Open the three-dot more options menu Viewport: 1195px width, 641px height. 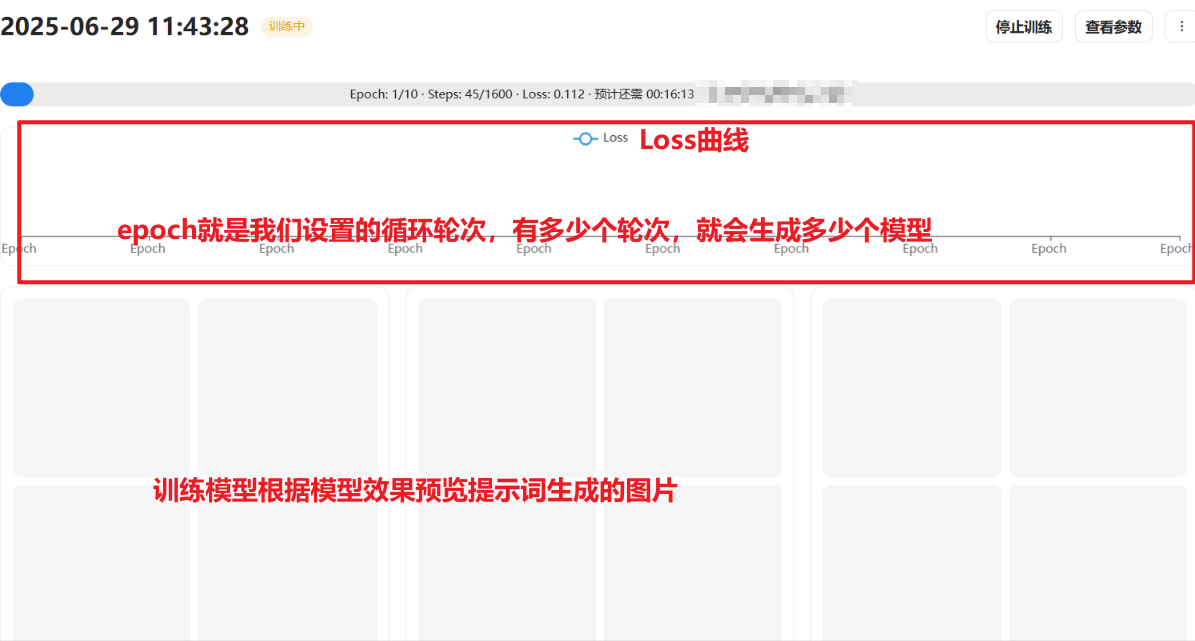tap(1182, 26)
